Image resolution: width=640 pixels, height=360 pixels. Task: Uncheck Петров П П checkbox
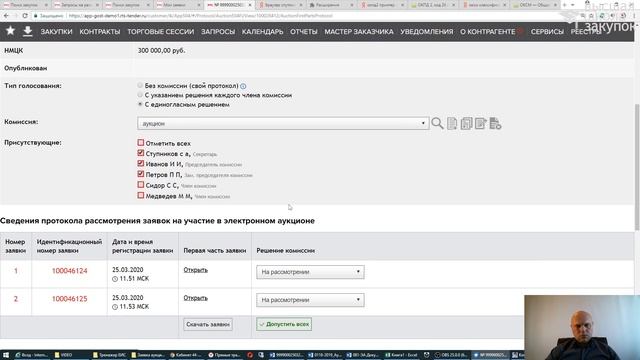tap(141, 174)
